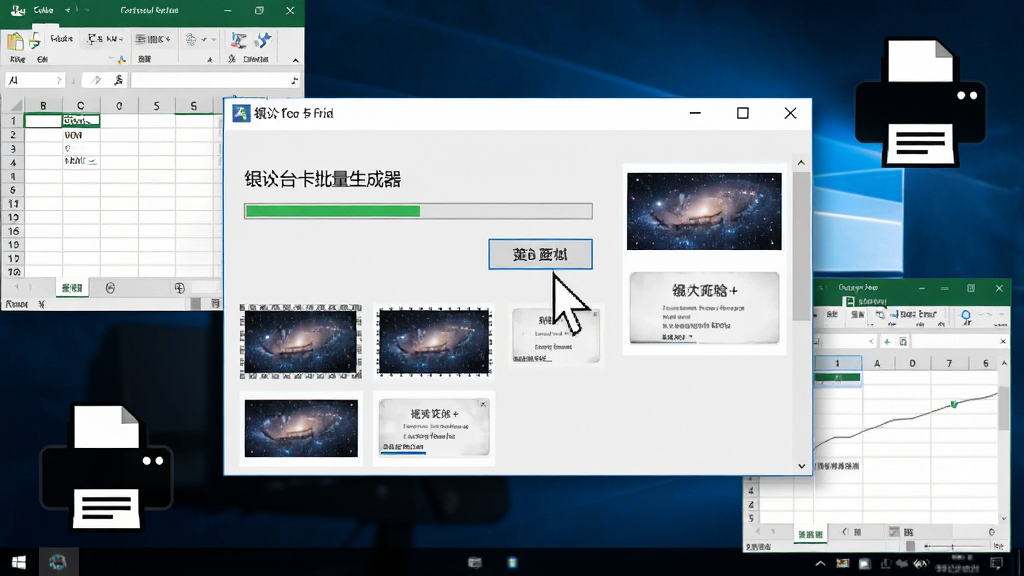The height and width of the screenshot is (576, 1024).
Task: Click column header B in left Excel
Action: tap(43, 105)
